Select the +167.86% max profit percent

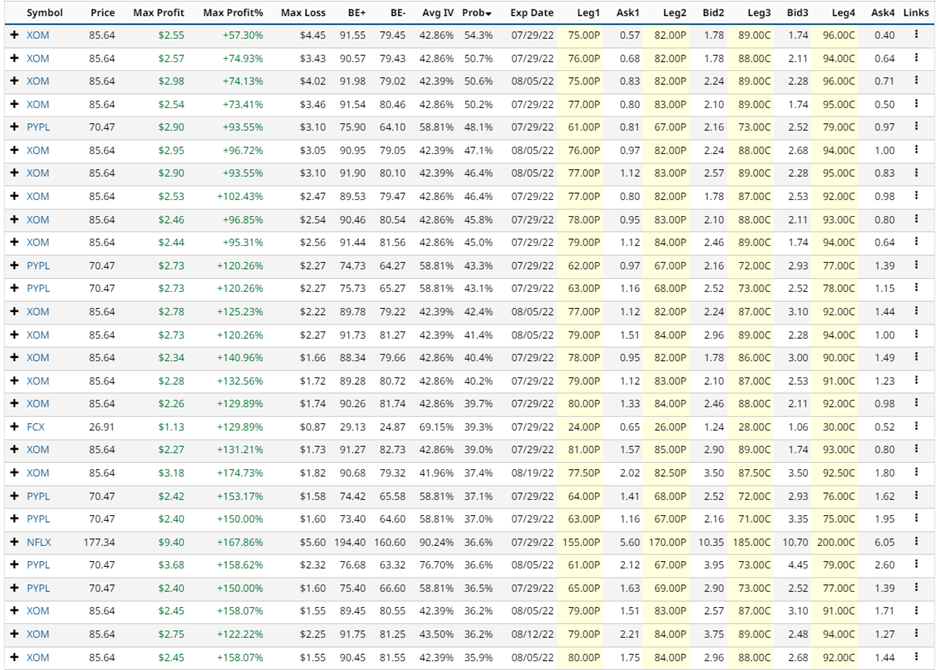click(240, 542)
